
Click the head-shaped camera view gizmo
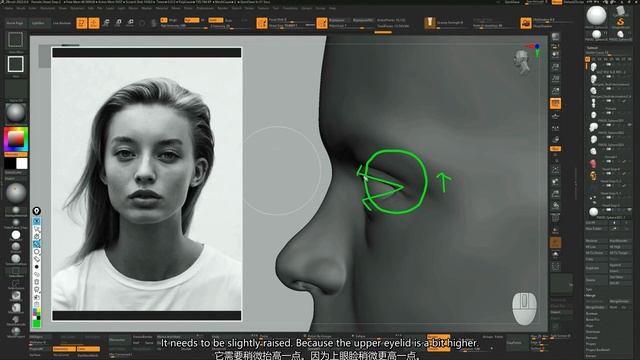coord(522,62)
